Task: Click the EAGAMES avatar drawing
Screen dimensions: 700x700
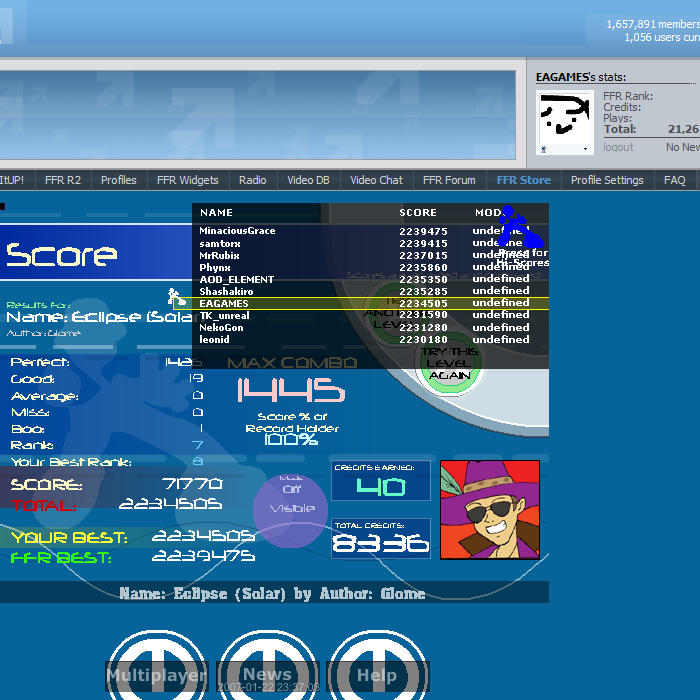Action: [566, 122]
